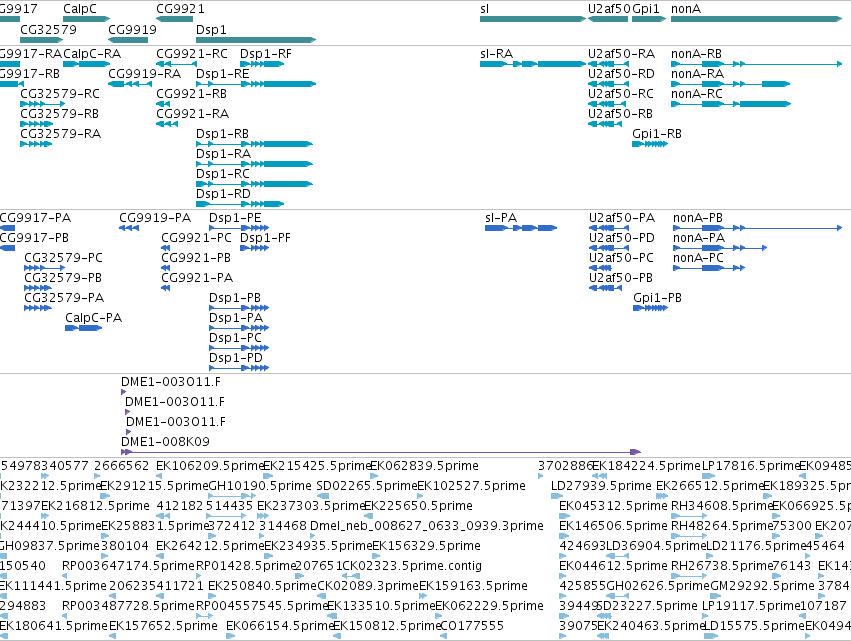Select transcript Dsp1-RD

coord(240,204)
